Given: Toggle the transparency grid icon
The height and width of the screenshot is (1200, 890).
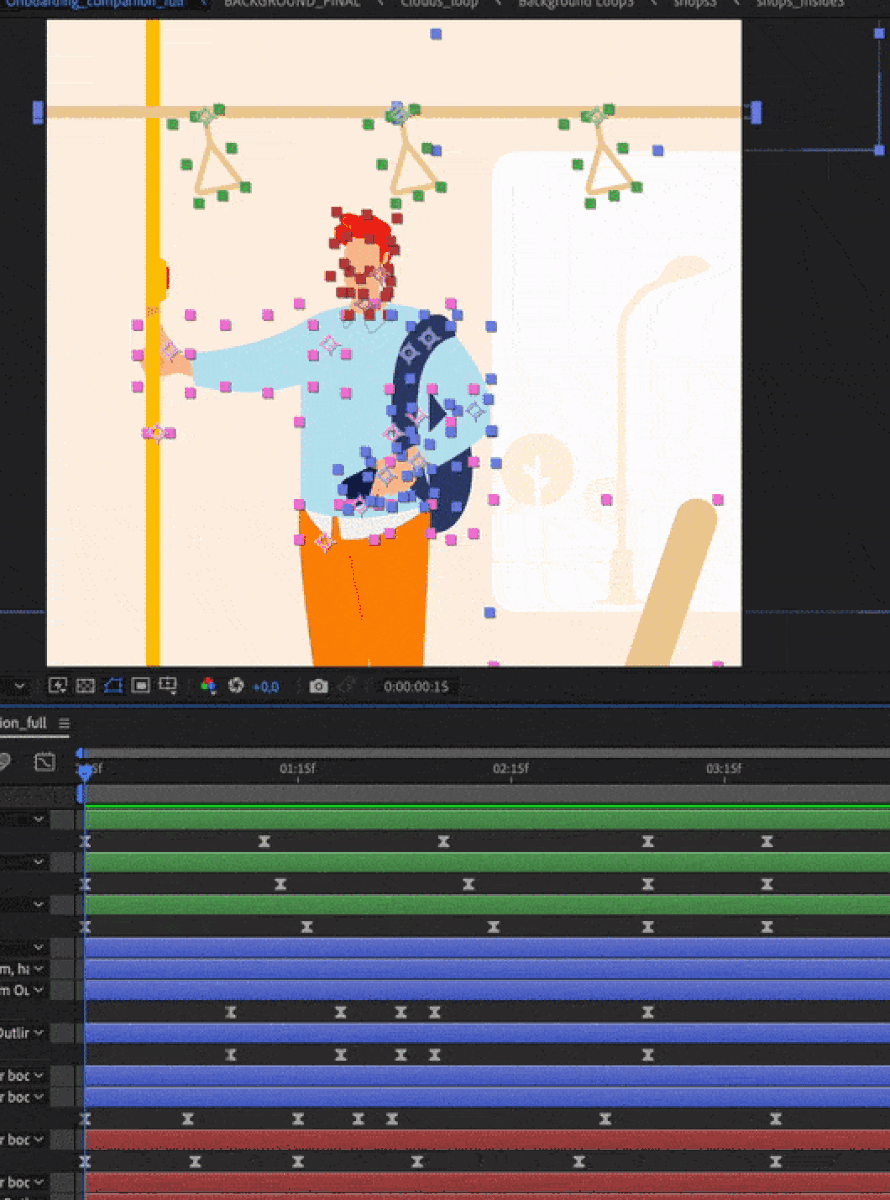Looking at the screenshot, I should click(85, 686).
